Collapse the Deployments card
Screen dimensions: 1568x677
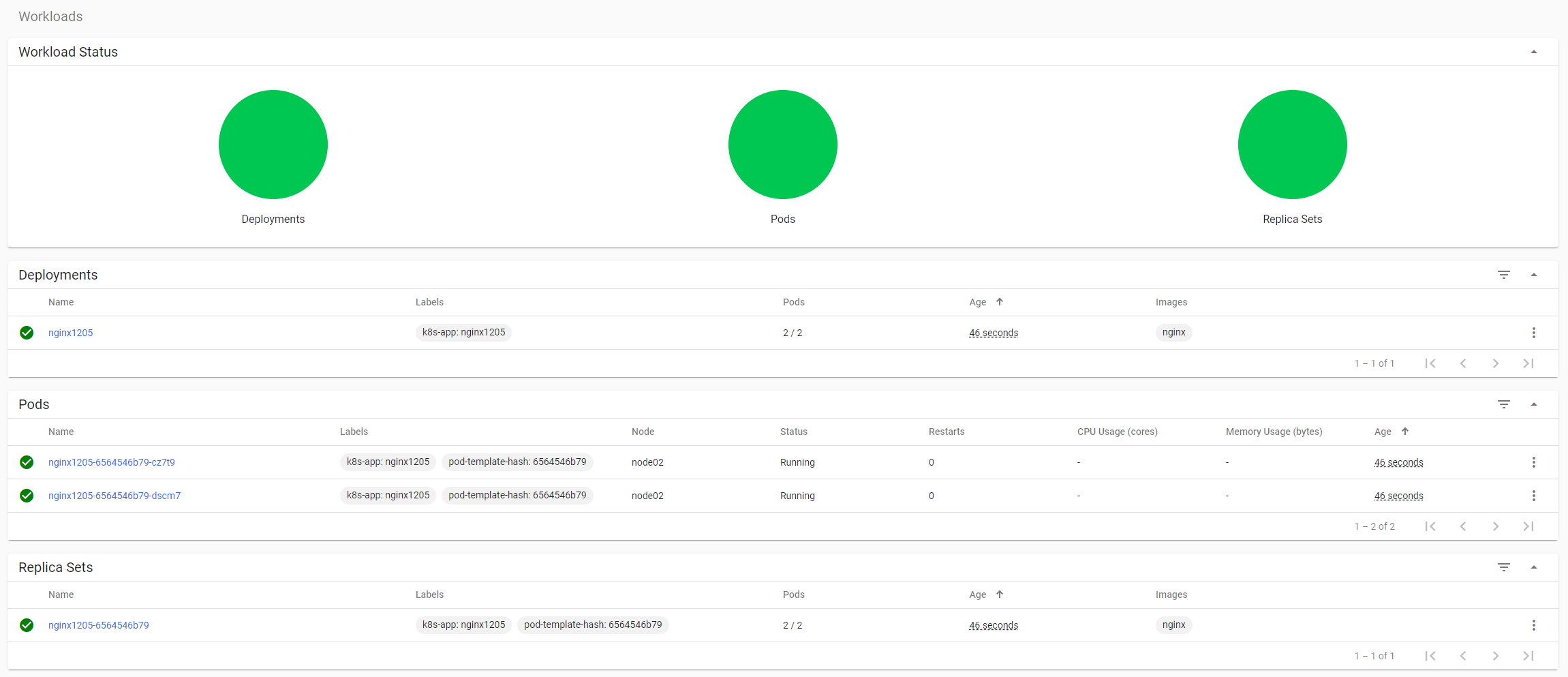pos(1533,275)
